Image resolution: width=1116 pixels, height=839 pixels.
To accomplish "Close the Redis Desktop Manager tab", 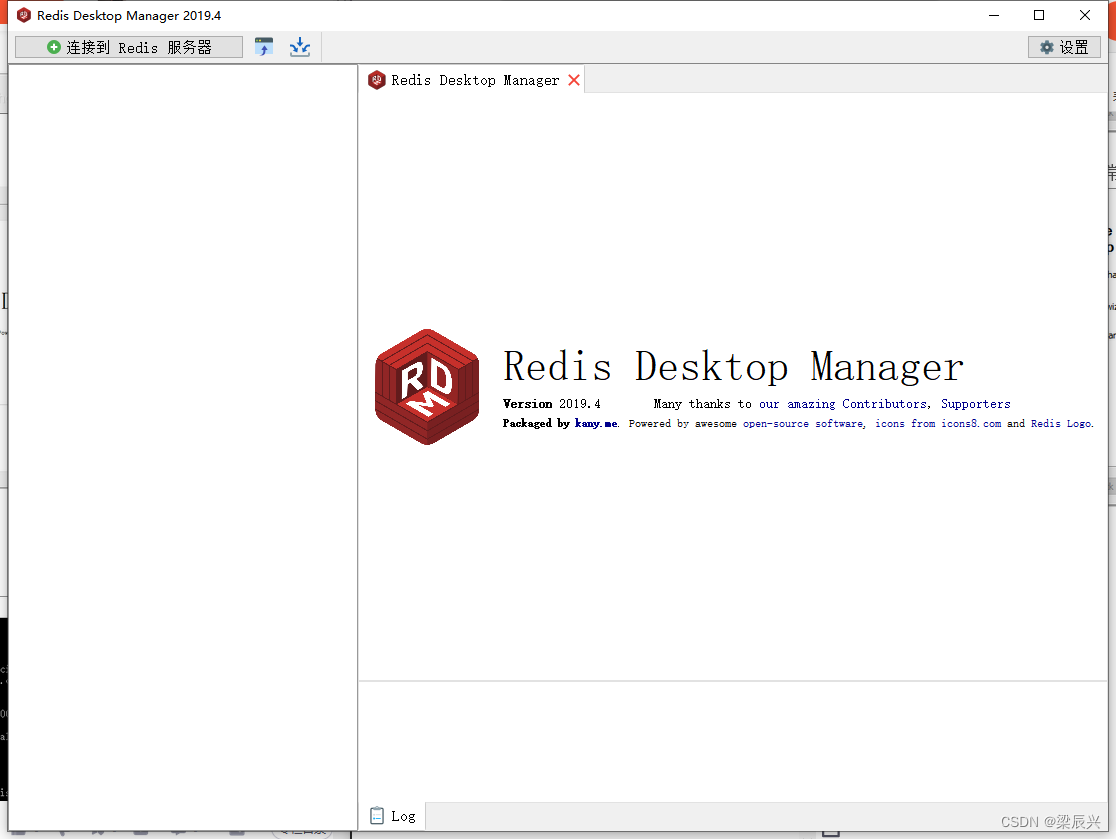I will click(x=574, y=80).
